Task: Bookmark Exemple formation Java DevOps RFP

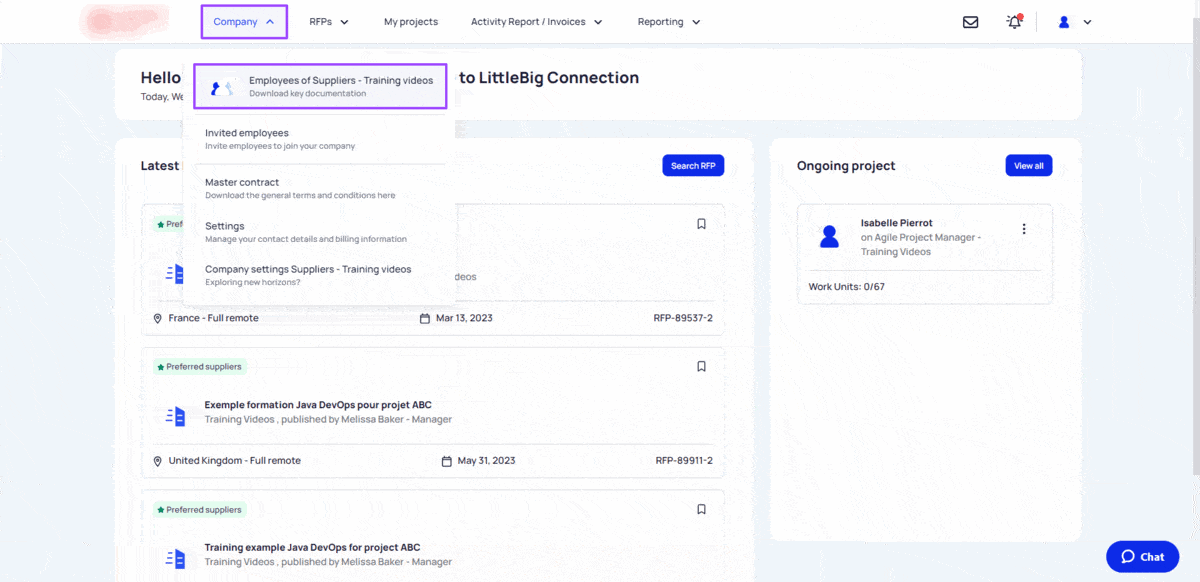Action: (701, 367)
